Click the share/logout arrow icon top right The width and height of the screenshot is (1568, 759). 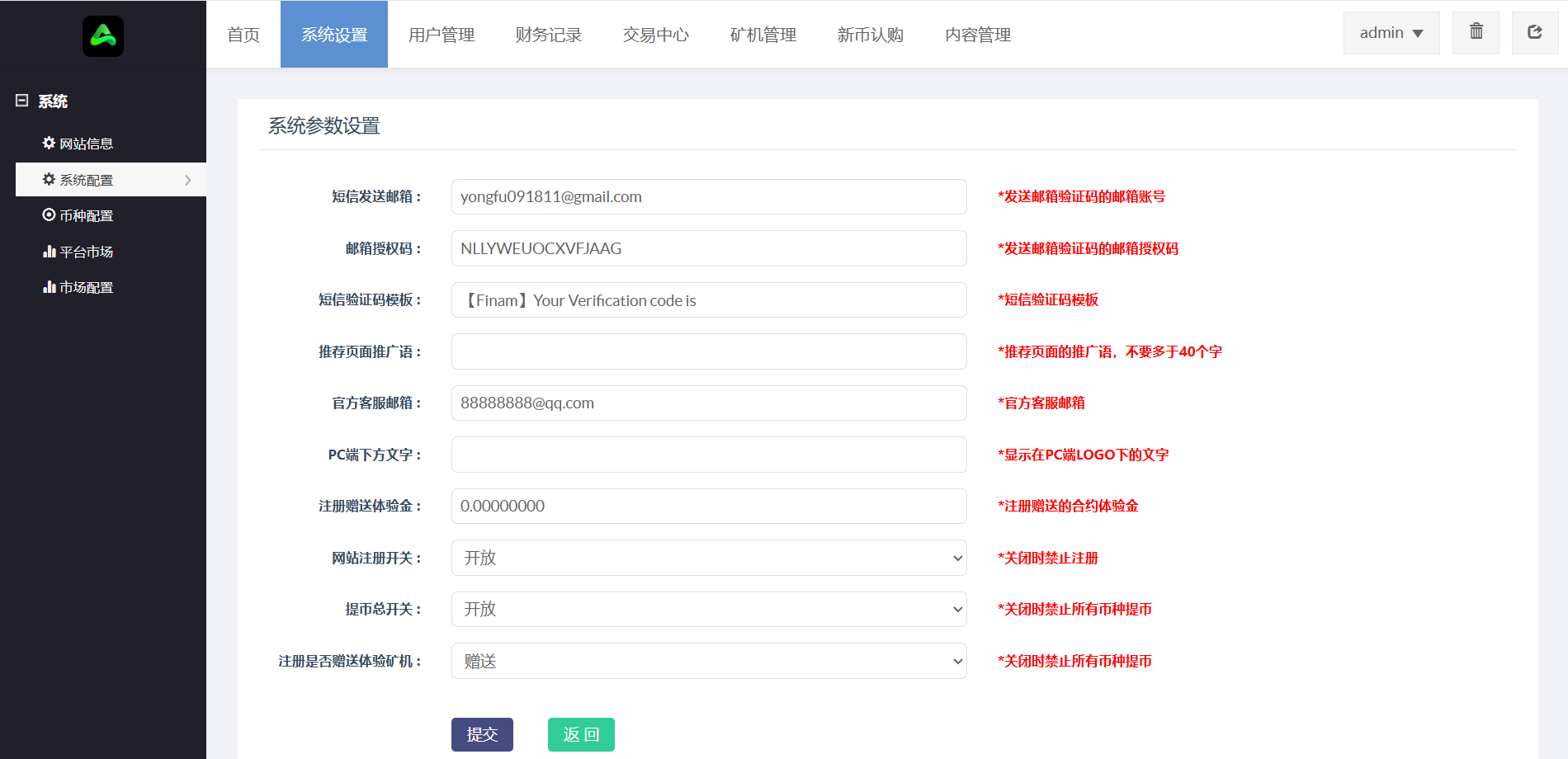[x=1534, y=32]
